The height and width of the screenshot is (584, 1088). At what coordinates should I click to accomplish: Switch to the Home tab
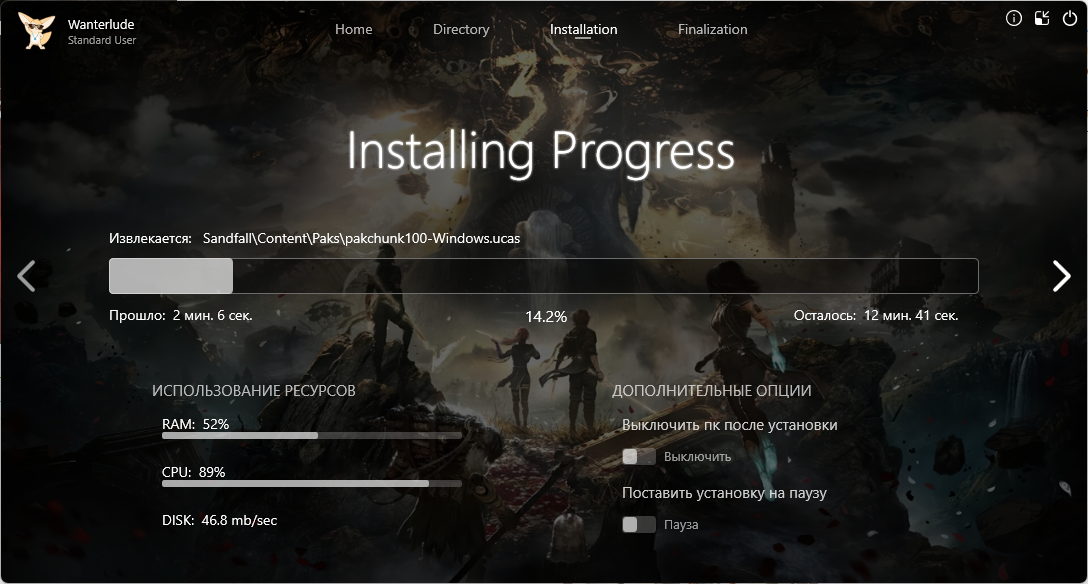pyautogui.click(x=353, y=30)
